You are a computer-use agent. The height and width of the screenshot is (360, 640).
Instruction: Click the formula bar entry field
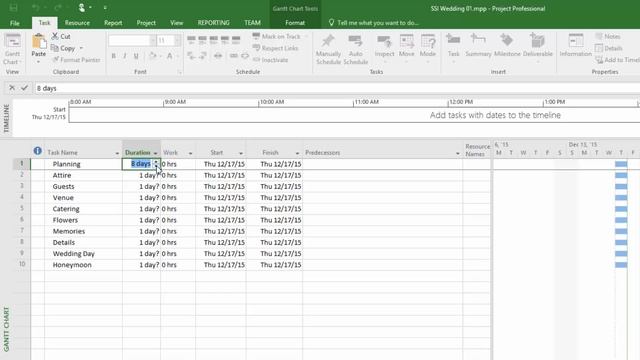pyautogui.click(x=337, y=88)
